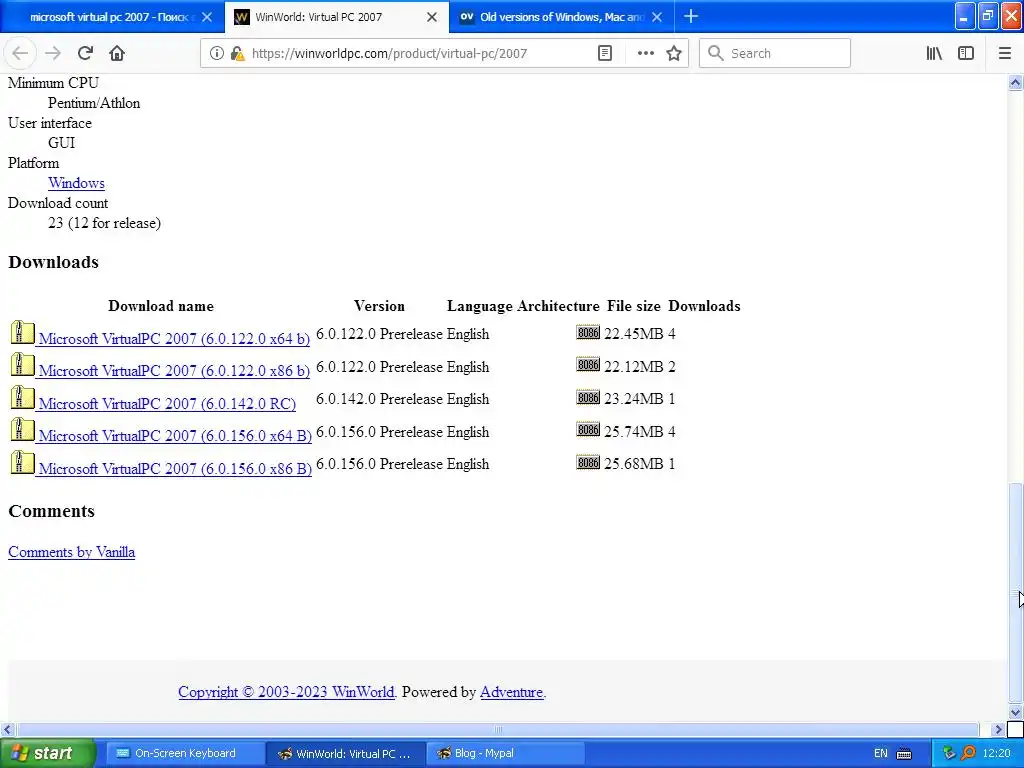1024x768 pixels.
Task: Bookmark this page with the star
Action: tap(674, 54)
